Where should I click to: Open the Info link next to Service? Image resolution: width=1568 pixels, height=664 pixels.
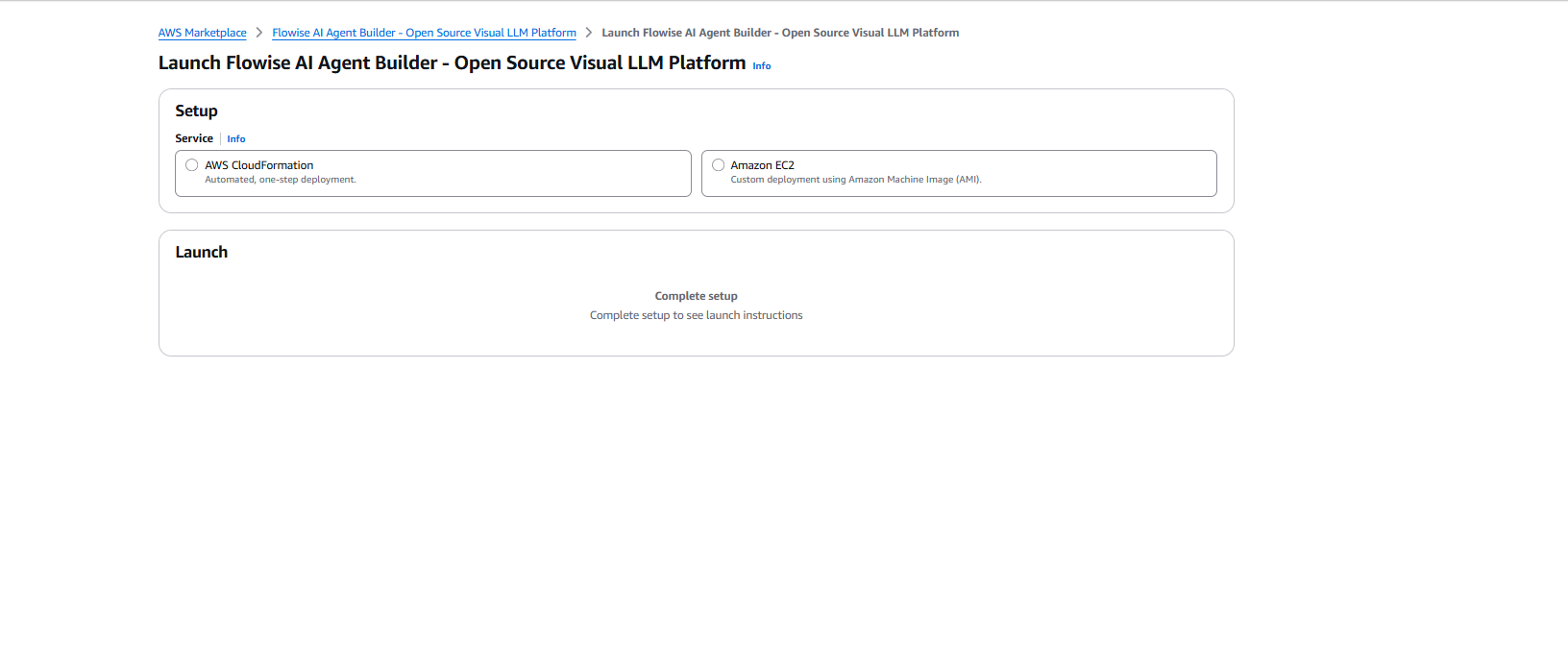[236, 139]
